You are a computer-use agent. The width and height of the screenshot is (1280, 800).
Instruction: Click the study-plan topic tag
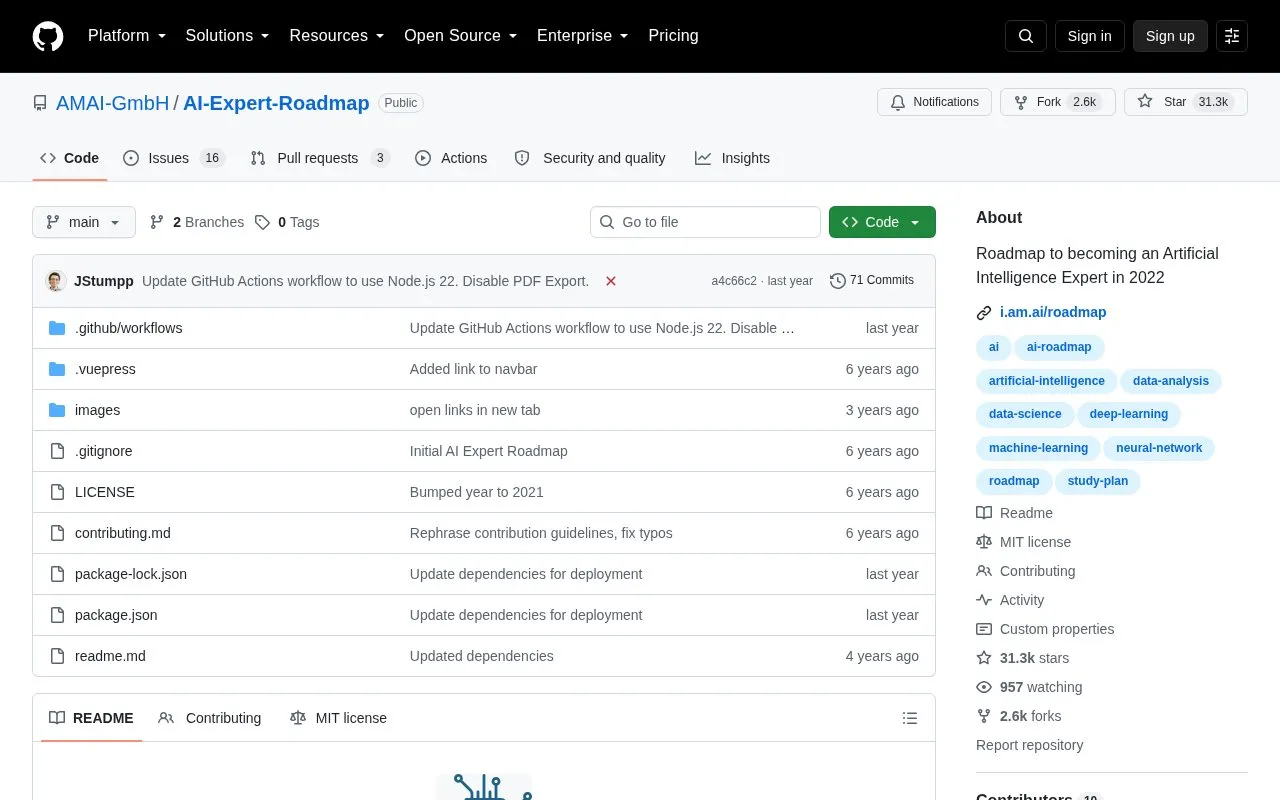tap(1097, 481)
